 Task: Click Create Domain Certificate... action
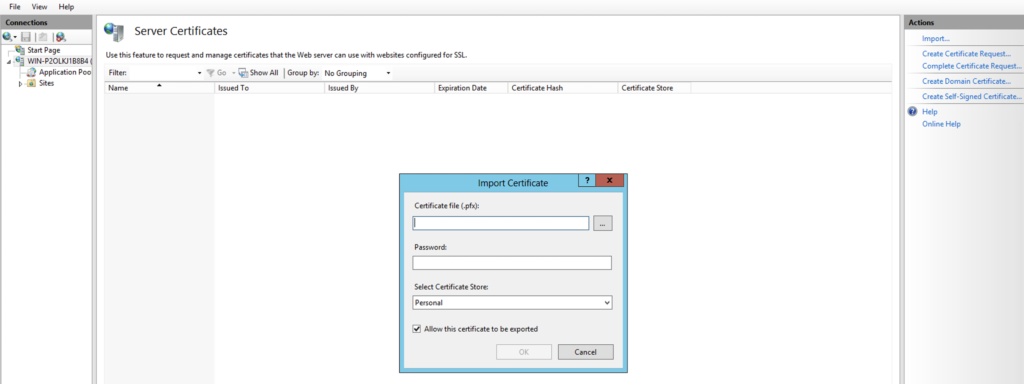(966, 82)
